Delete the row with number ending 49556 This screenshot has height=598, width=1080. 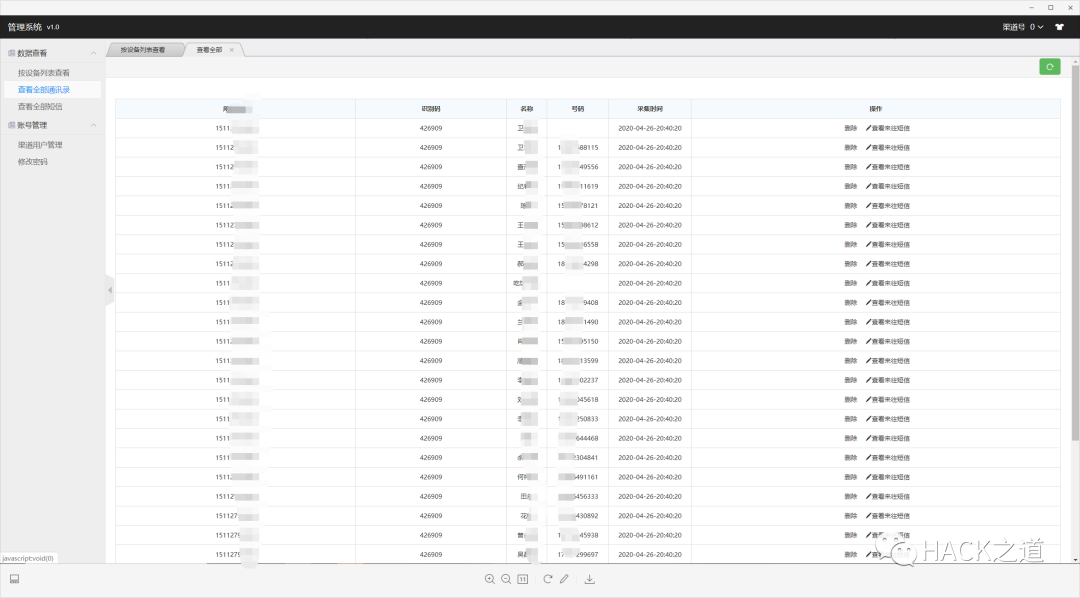[851, 167]
